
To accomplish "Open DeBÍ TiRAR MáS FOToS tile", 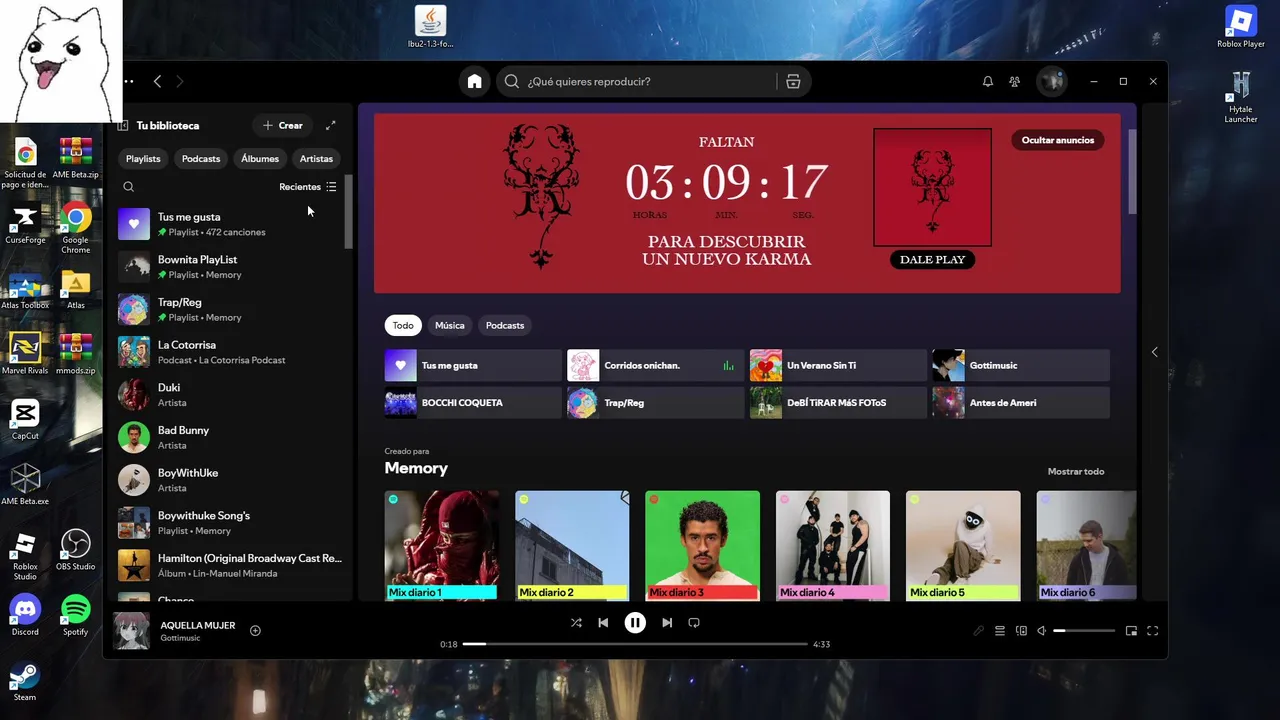I will [x=838, y=402].
